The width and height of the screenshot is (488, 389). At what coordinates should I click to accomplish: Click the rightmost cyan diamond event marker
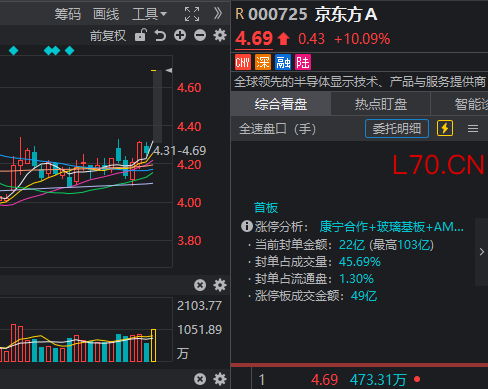tap(70, 51)
